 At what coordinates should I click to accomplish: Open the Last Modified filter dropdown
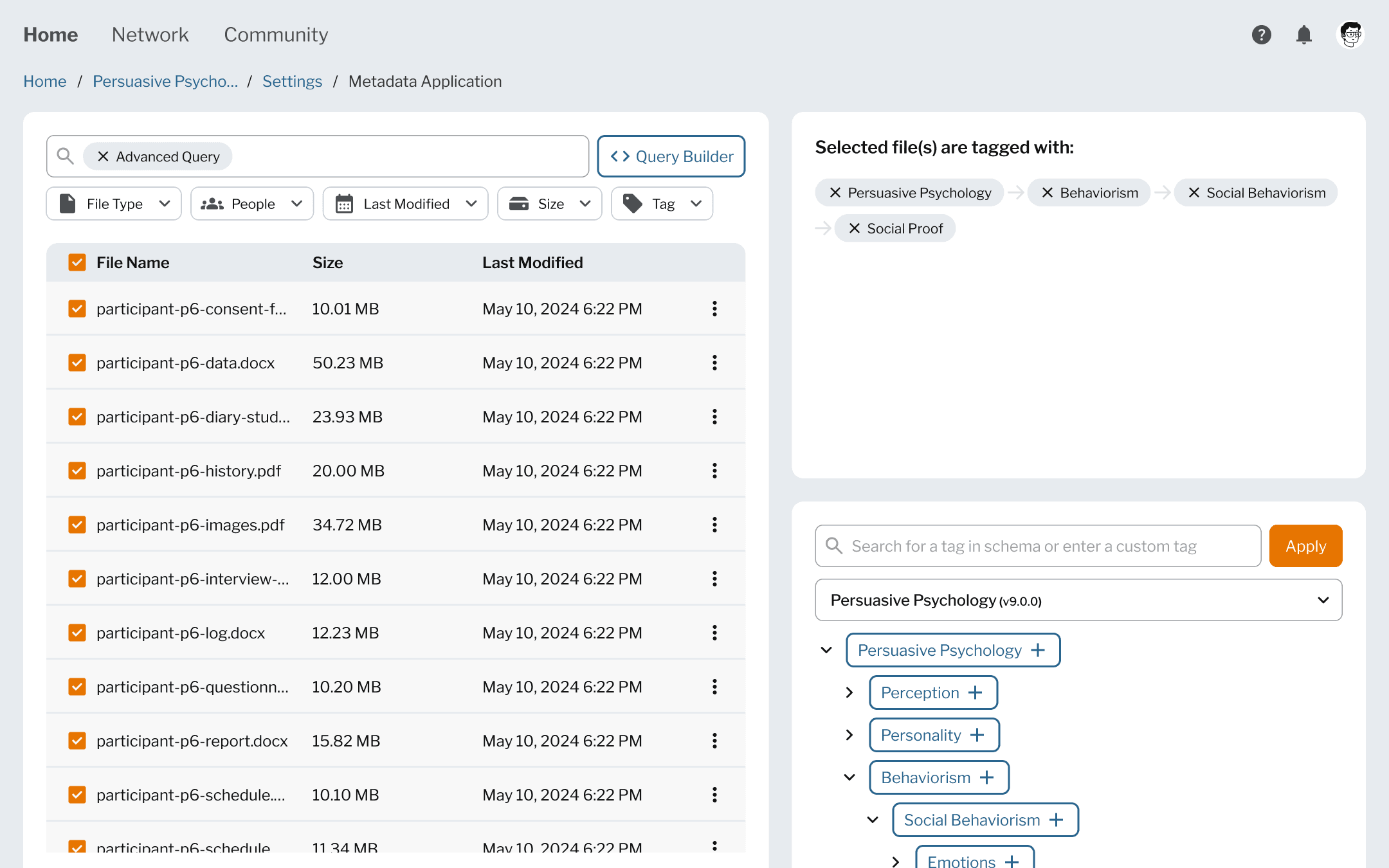pos(406,204)
